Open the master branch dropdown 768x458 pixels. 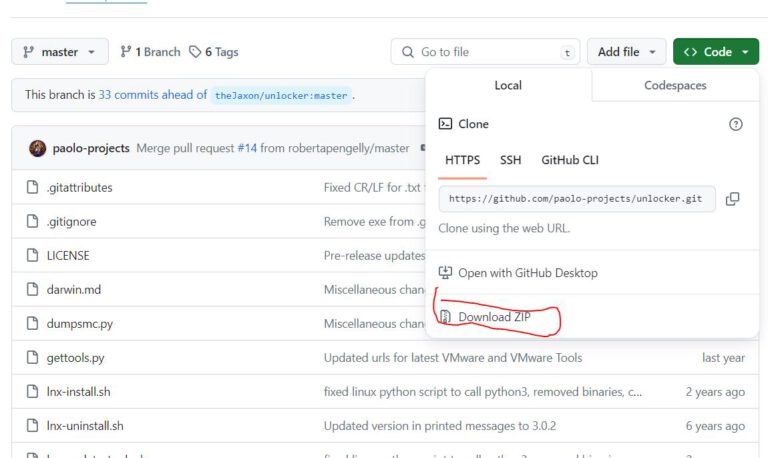pos(60,52)
